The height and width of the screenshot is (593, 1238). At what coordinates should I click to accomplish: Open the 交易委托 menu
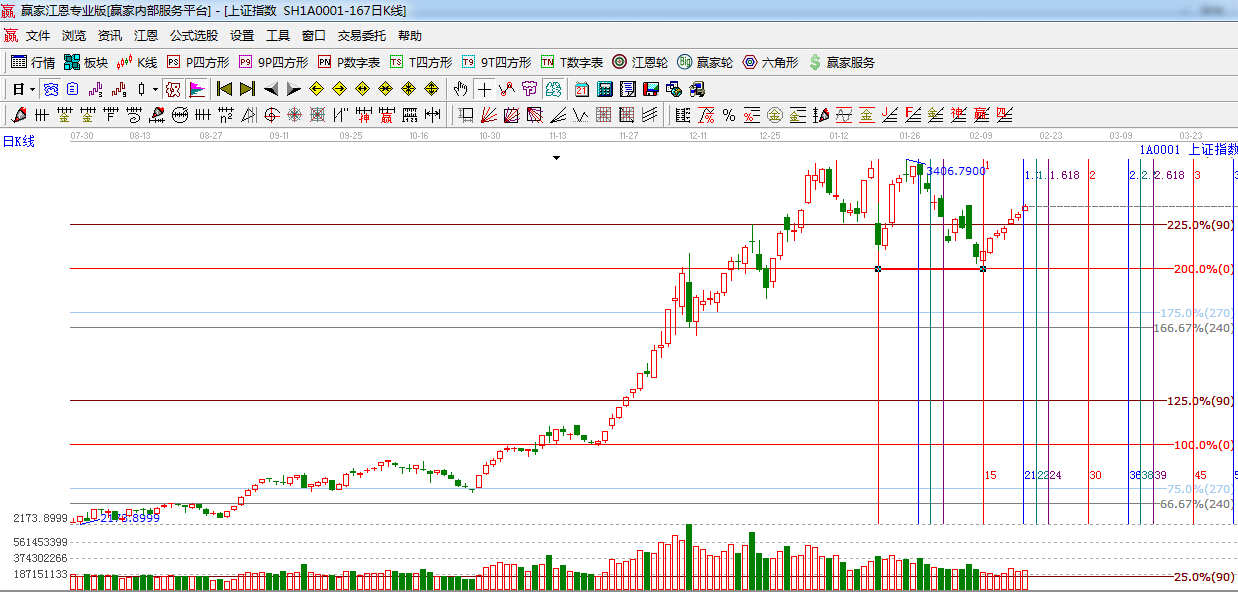361,35
